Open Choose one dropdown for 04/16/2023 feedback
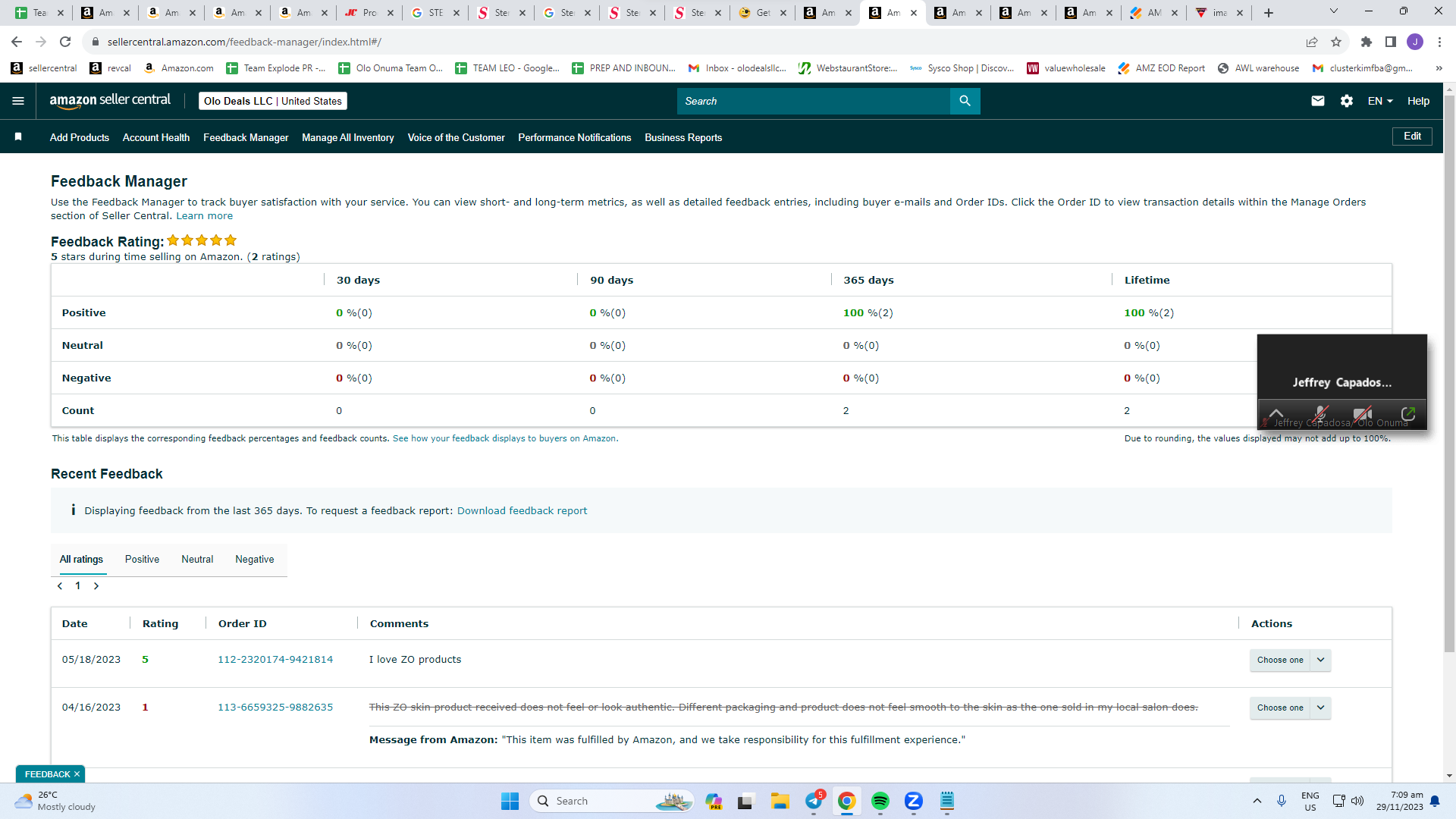This screenshot has width=1456, height=819. 1290,708
